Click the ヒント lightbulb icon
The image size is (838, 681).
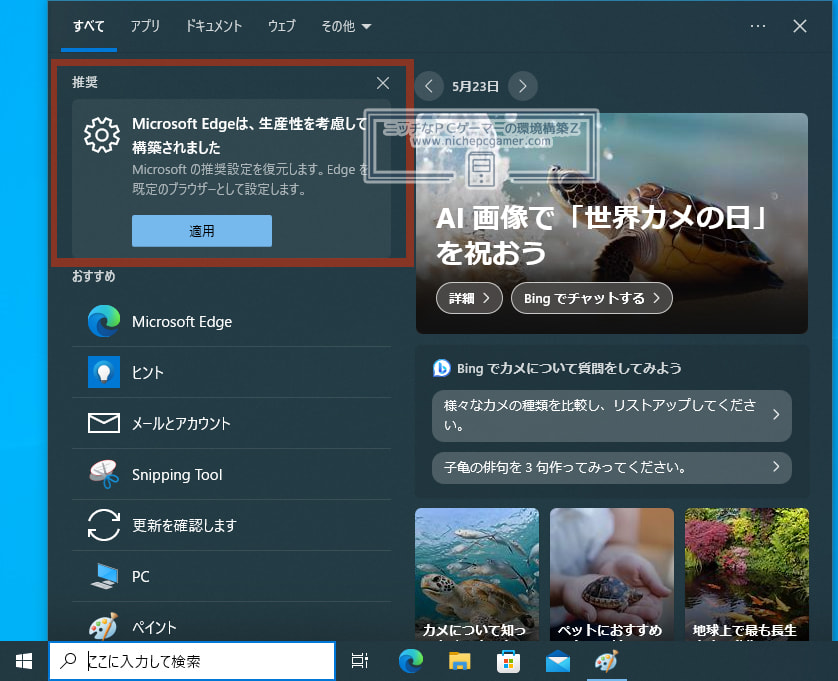pyautogui.click(x=104, y=372)
